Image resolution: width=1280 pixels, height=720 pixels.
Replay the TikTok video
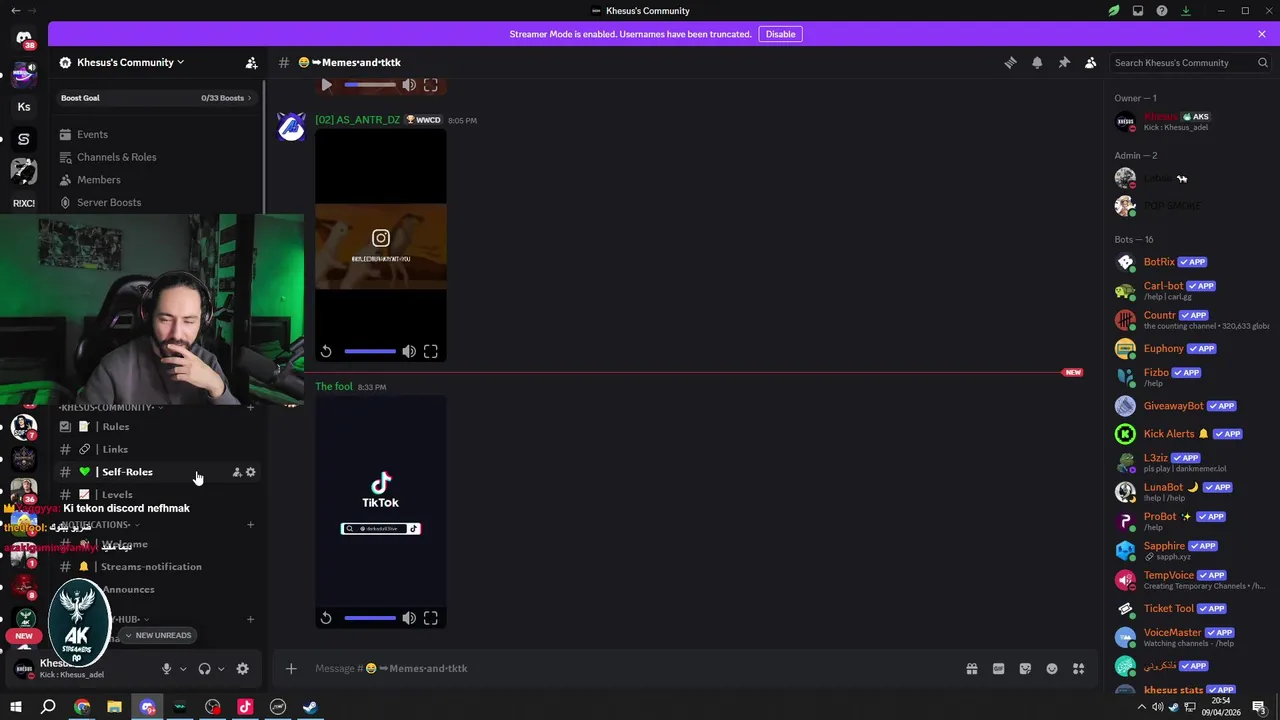[326, 618]
